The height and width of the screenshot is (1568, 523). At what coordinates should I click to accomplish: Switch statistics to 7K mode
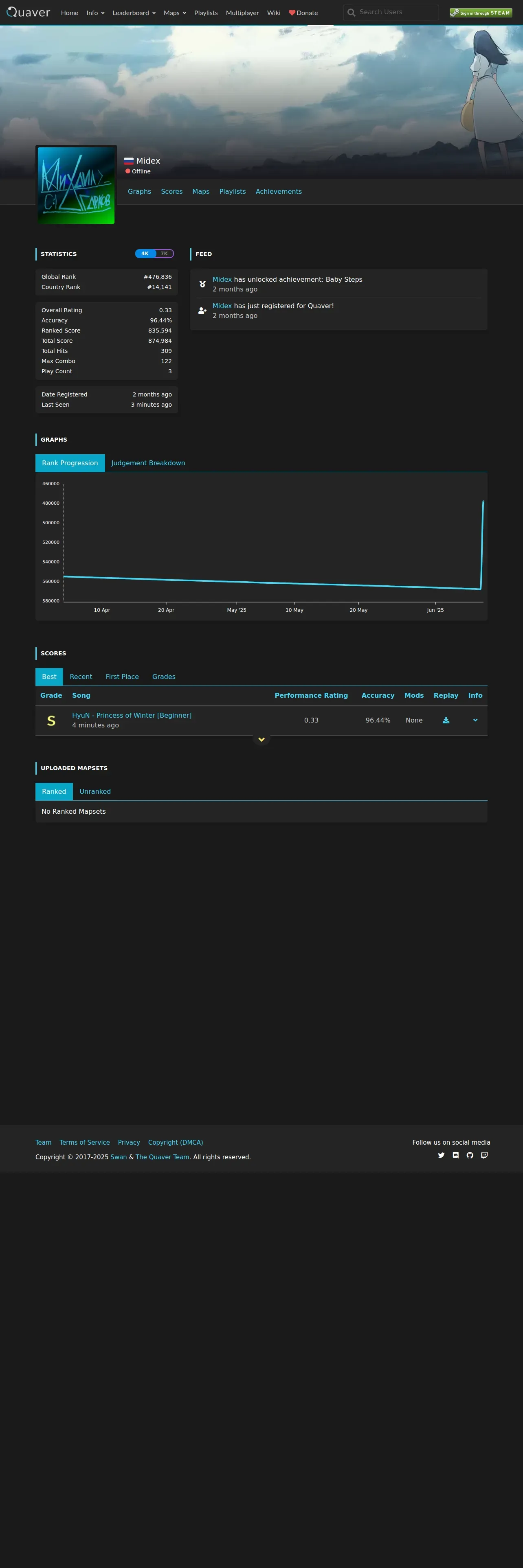[x=165, y=254]
